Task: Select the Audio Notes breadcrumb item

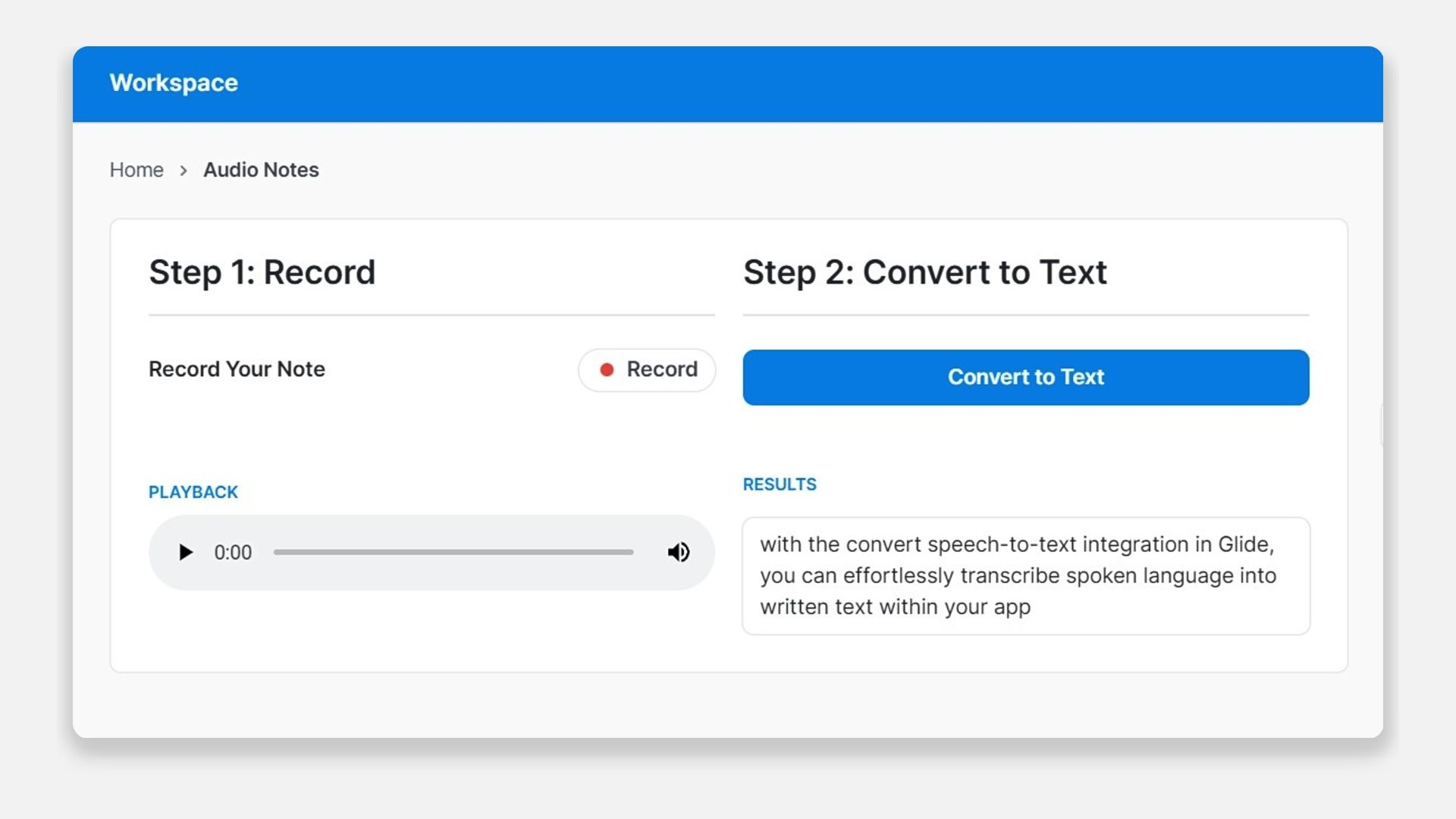Action: coord(261,170)
